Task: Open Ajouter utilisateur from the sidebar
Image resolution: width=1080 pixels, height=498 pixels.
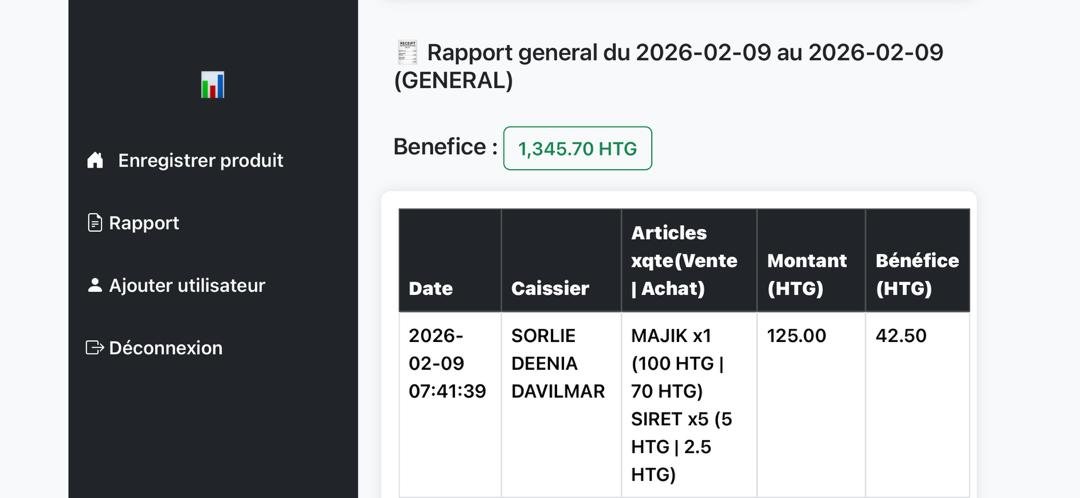Action: (187, 285)
